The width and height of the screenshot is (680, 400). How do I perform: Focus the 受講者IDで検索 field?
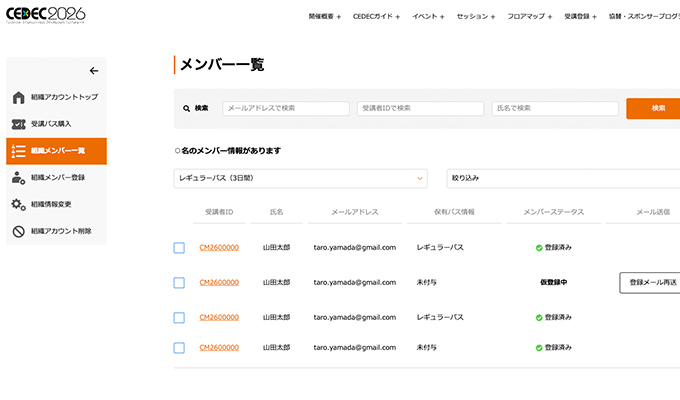pyautogui.click(x=420, y=108)
